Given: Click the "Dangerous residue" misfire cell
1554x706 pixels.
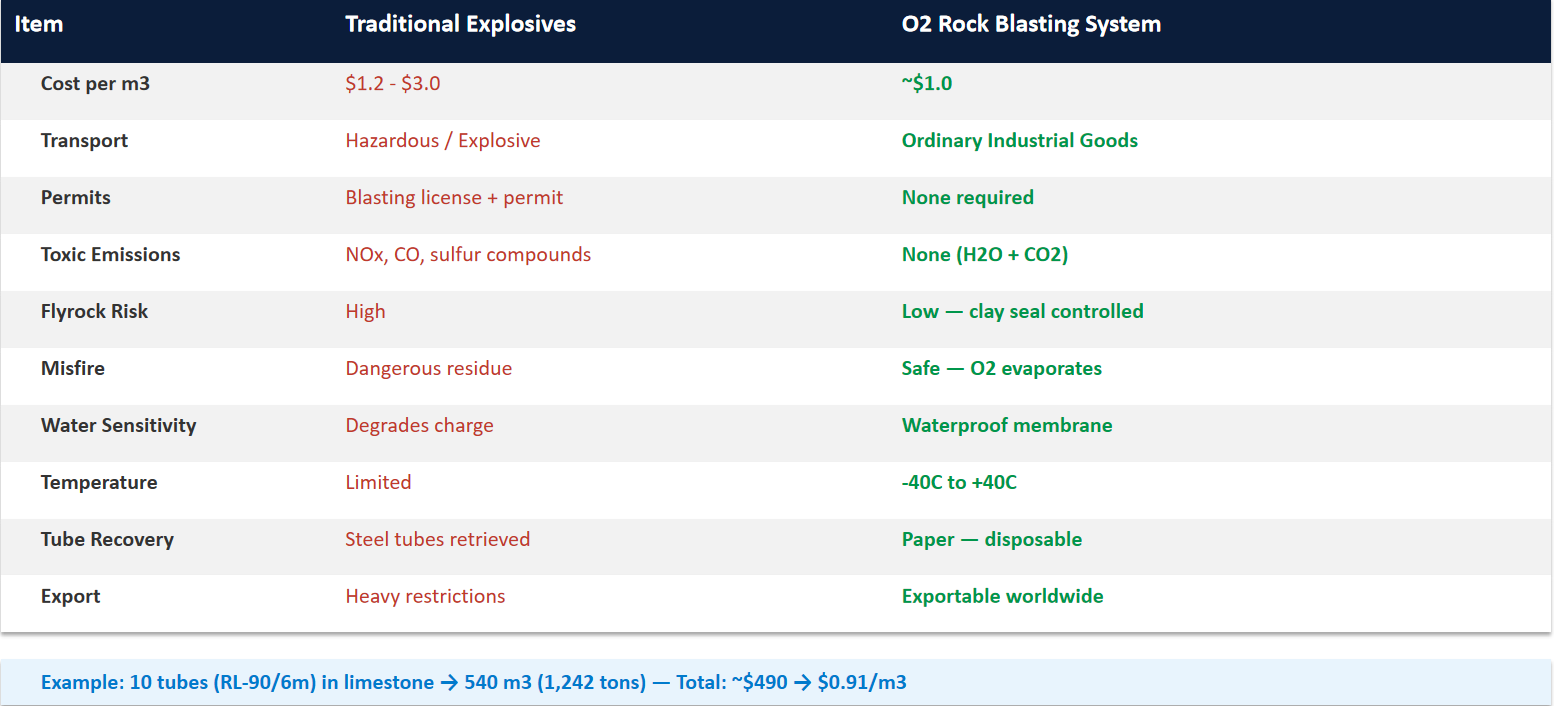Looking at the screenshot, I should click(x=428, y=369).
